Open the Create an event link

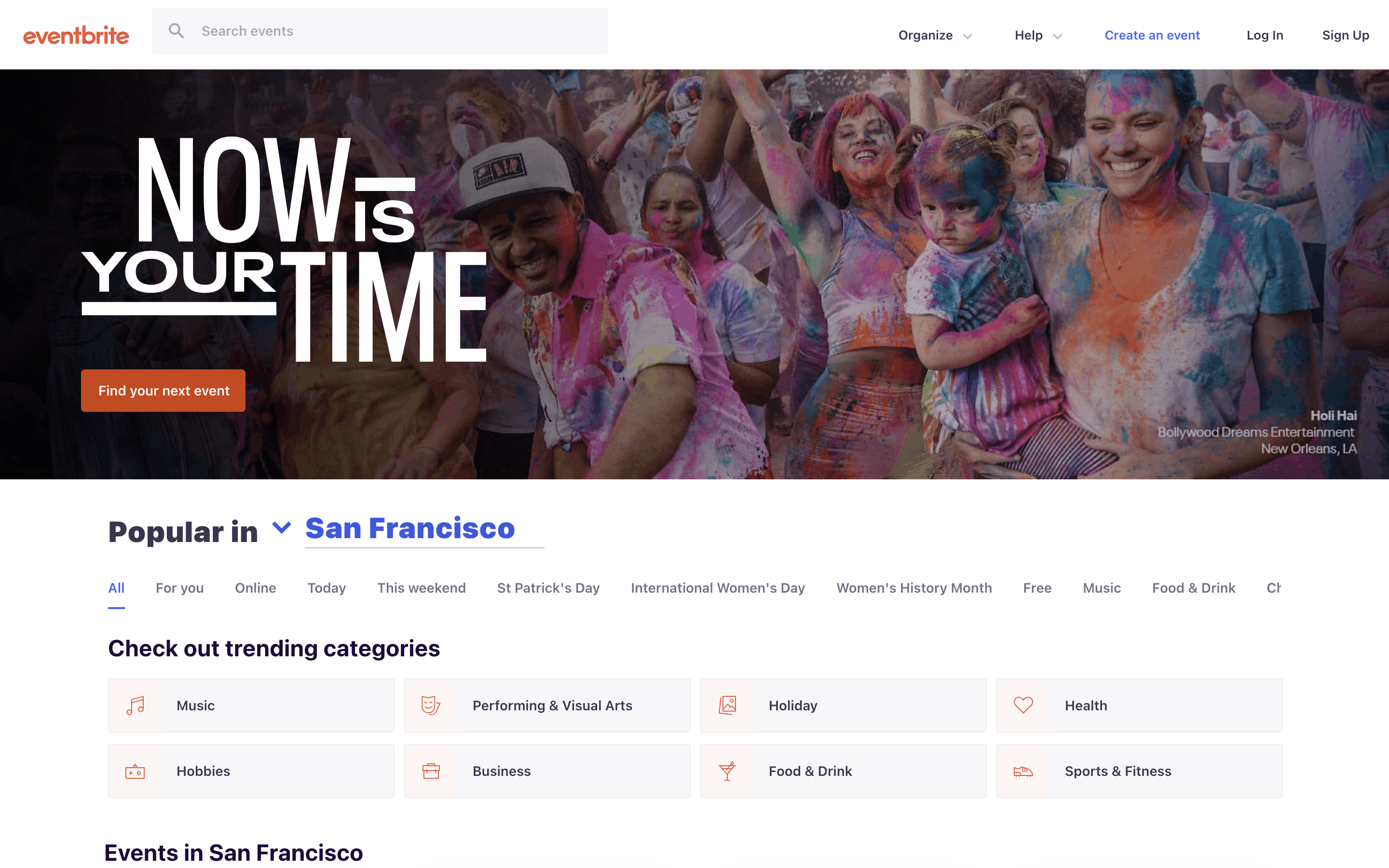click(x=1152, y=36)
